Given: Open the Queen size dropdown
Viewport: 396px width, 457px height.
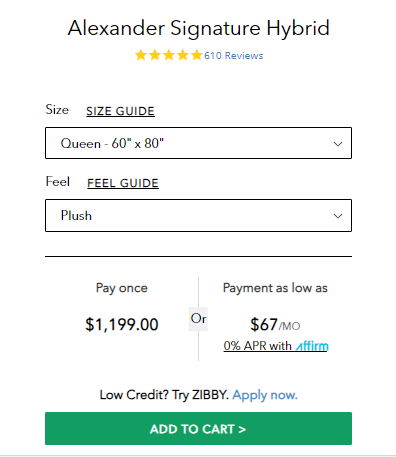Looking at the screenshot, I should pos(198,143).
